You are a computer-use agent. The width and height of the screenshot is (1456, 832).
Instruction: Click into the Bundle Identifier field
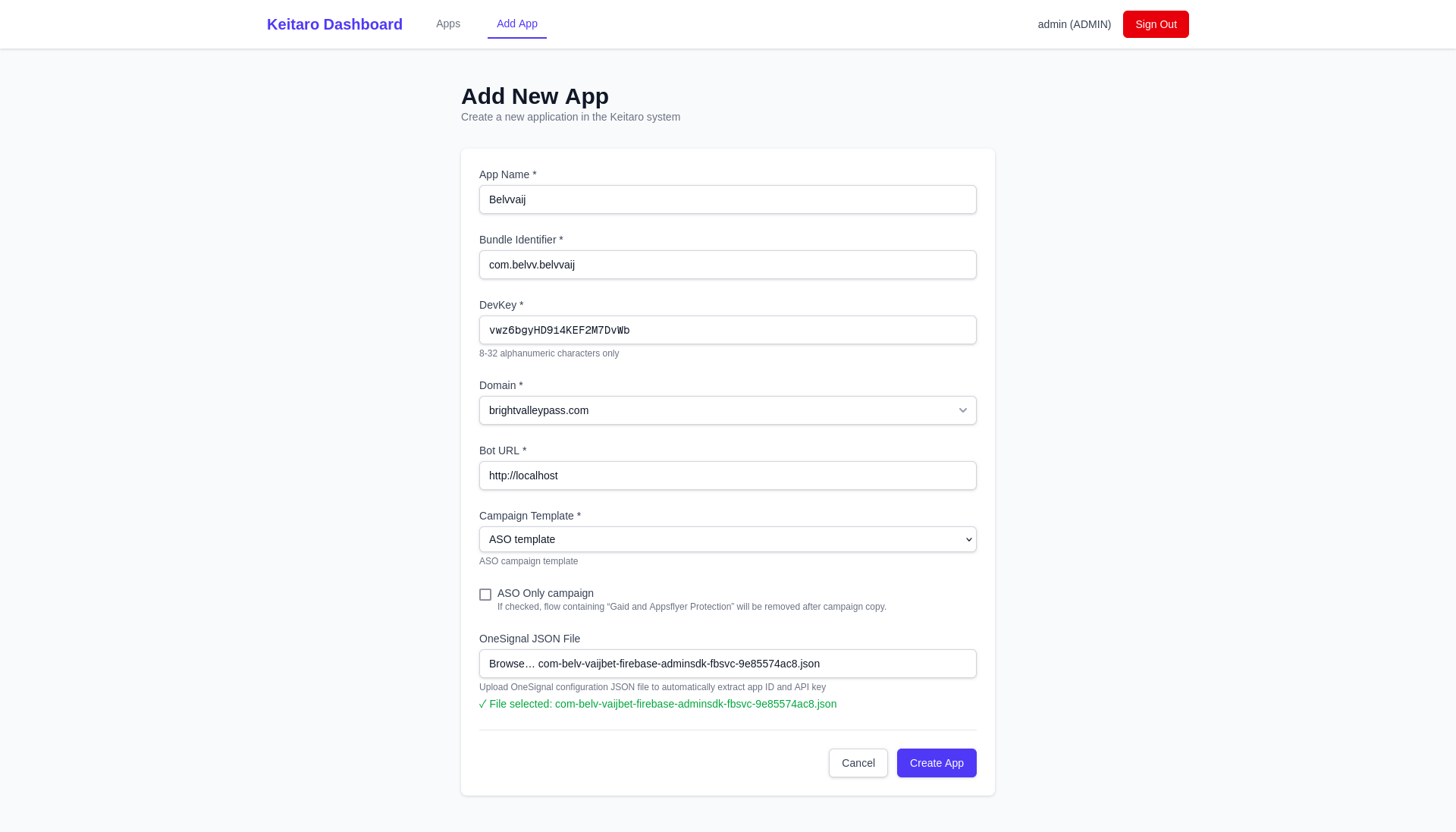[x=727, y=265]
